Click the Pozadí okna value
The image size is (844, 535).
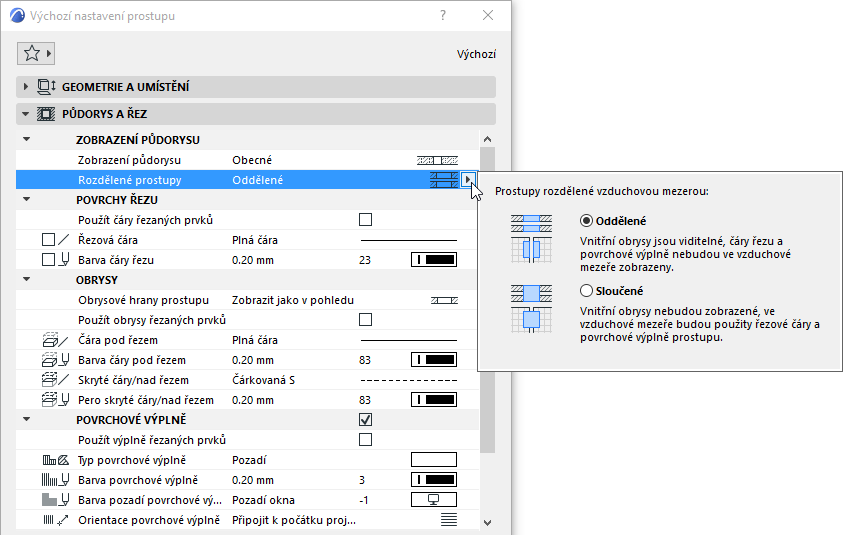tap(263, 500)
